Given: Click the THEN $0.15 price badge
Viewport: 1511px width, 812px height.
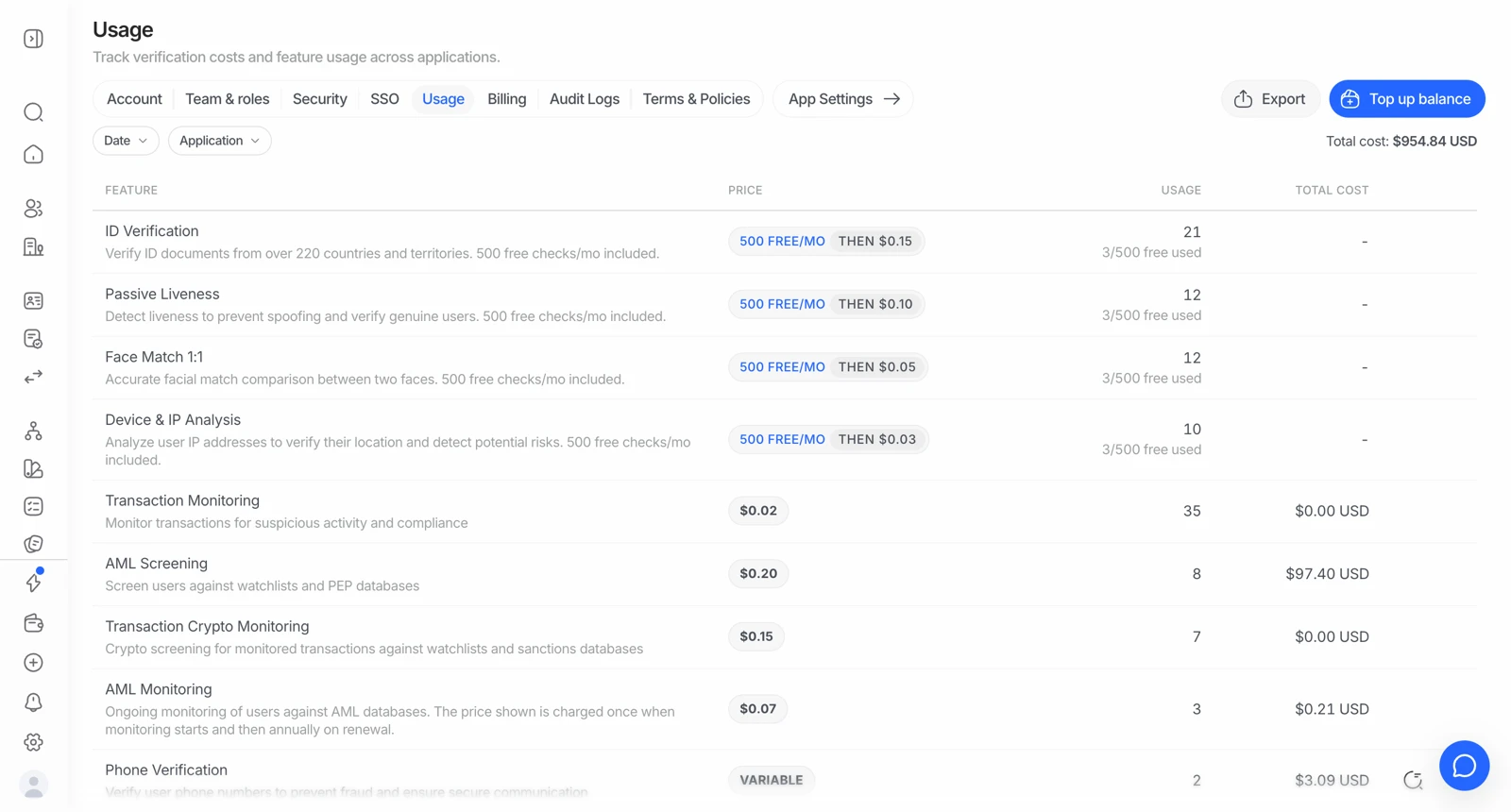Looking at the screenshot, I should pos(875,242).
